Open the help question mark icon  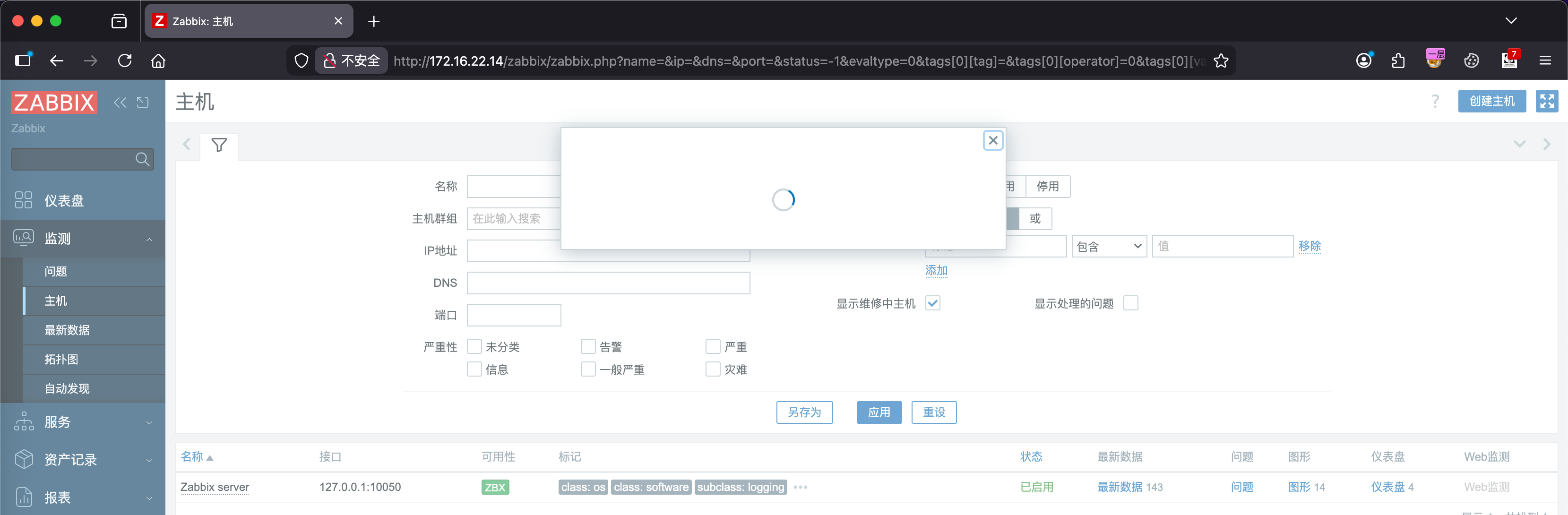(1435, 101)
